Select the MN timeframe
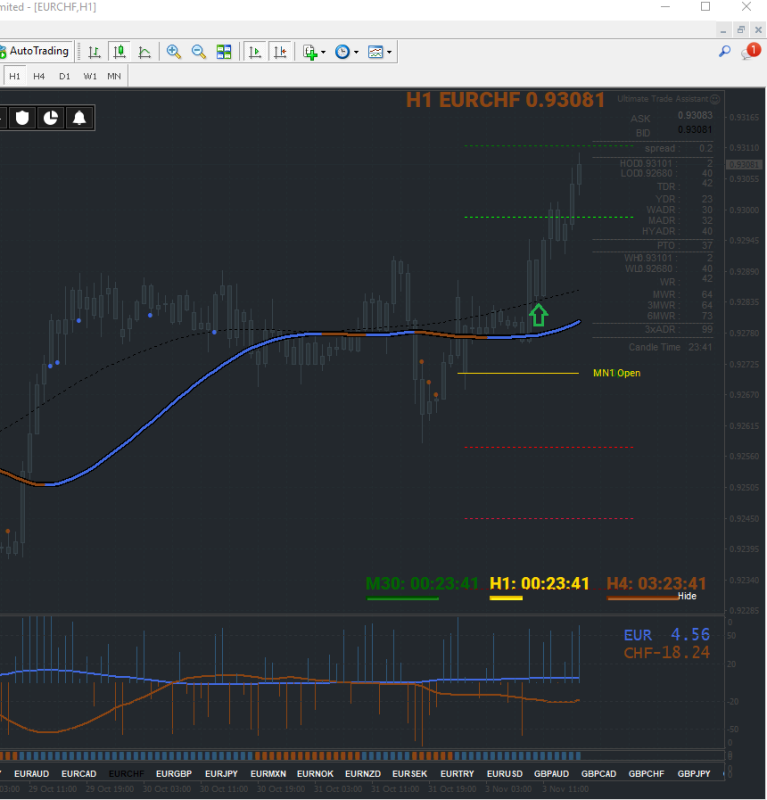767x800 pixels. click(114, 76)
